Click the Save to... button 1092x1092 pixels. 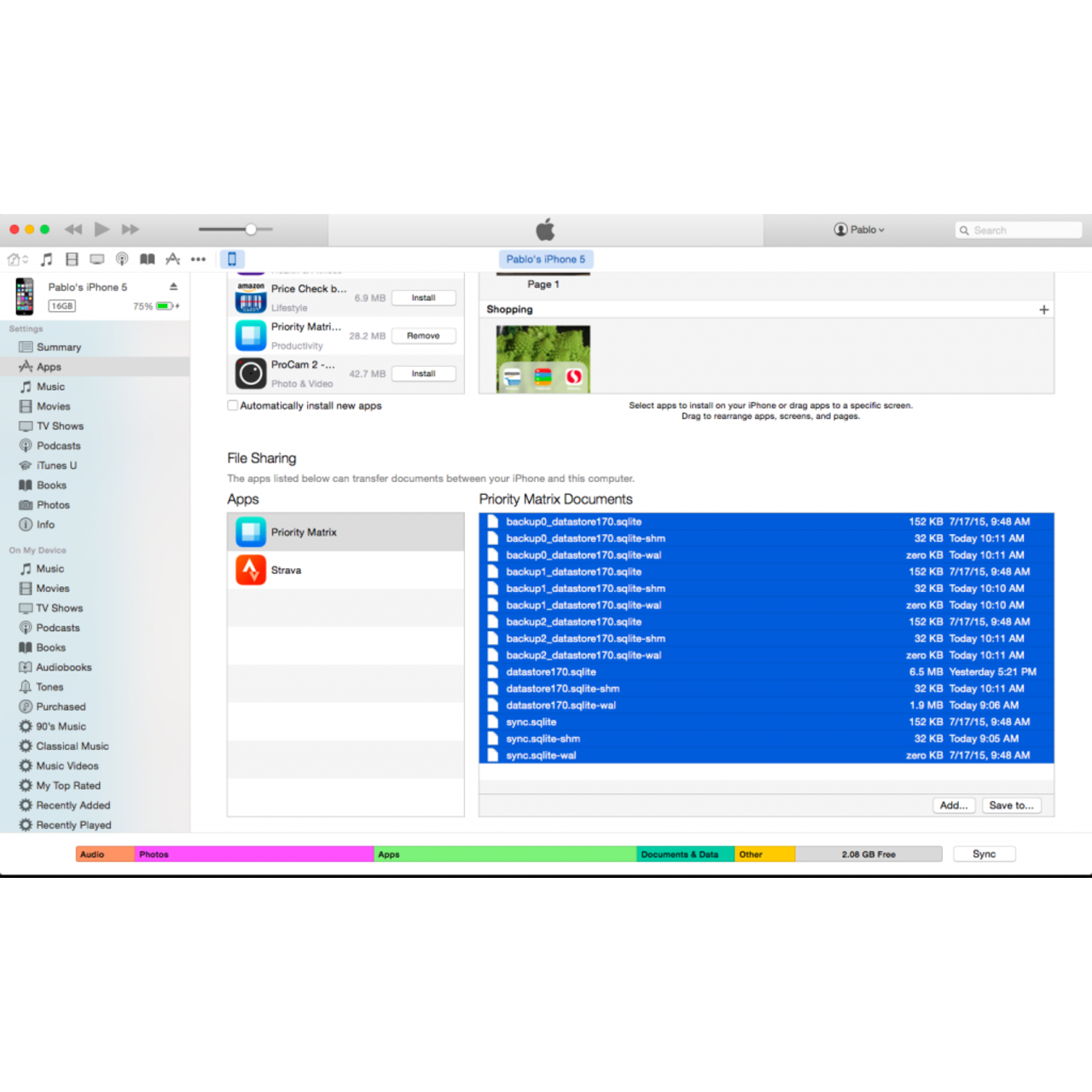(x=1011, y=805)
